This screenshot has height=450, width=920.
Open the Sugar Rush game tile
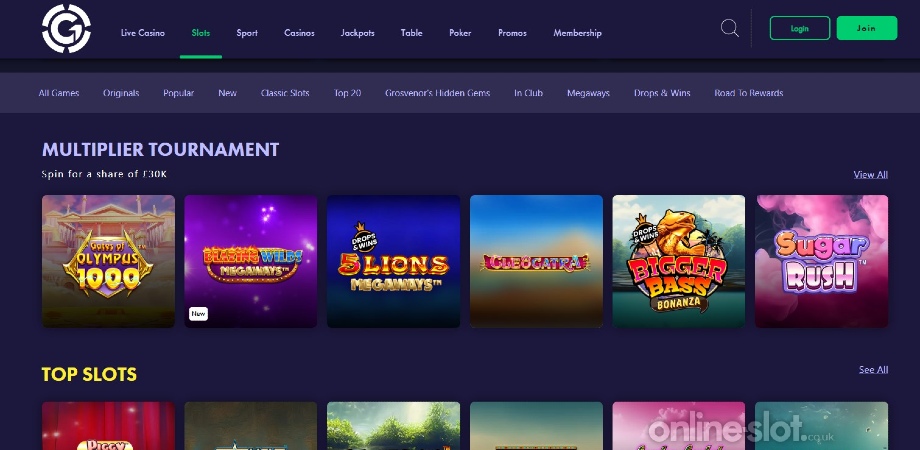[821, 261]
